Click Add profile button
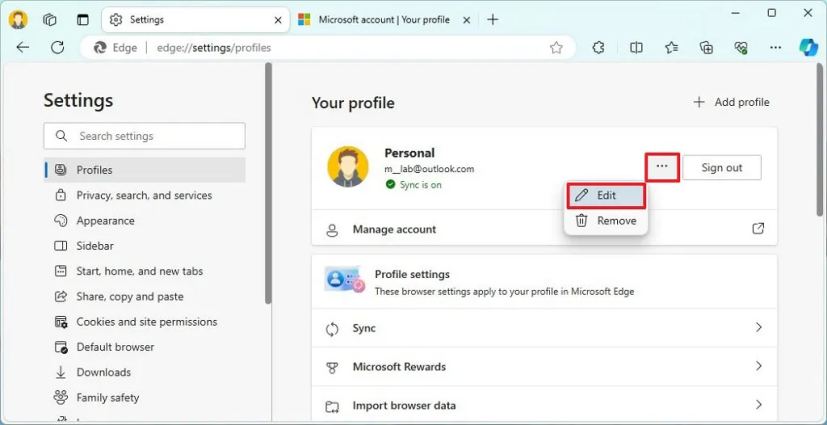This screenshot has width=827, height=425. tap(731, 102)
